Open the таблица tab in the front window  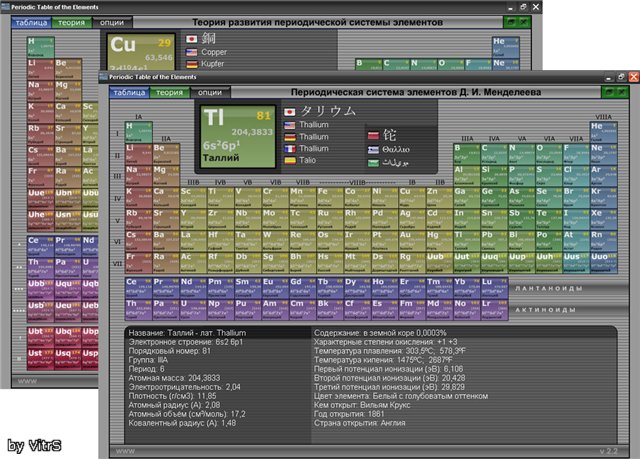[x=129, y=92]
